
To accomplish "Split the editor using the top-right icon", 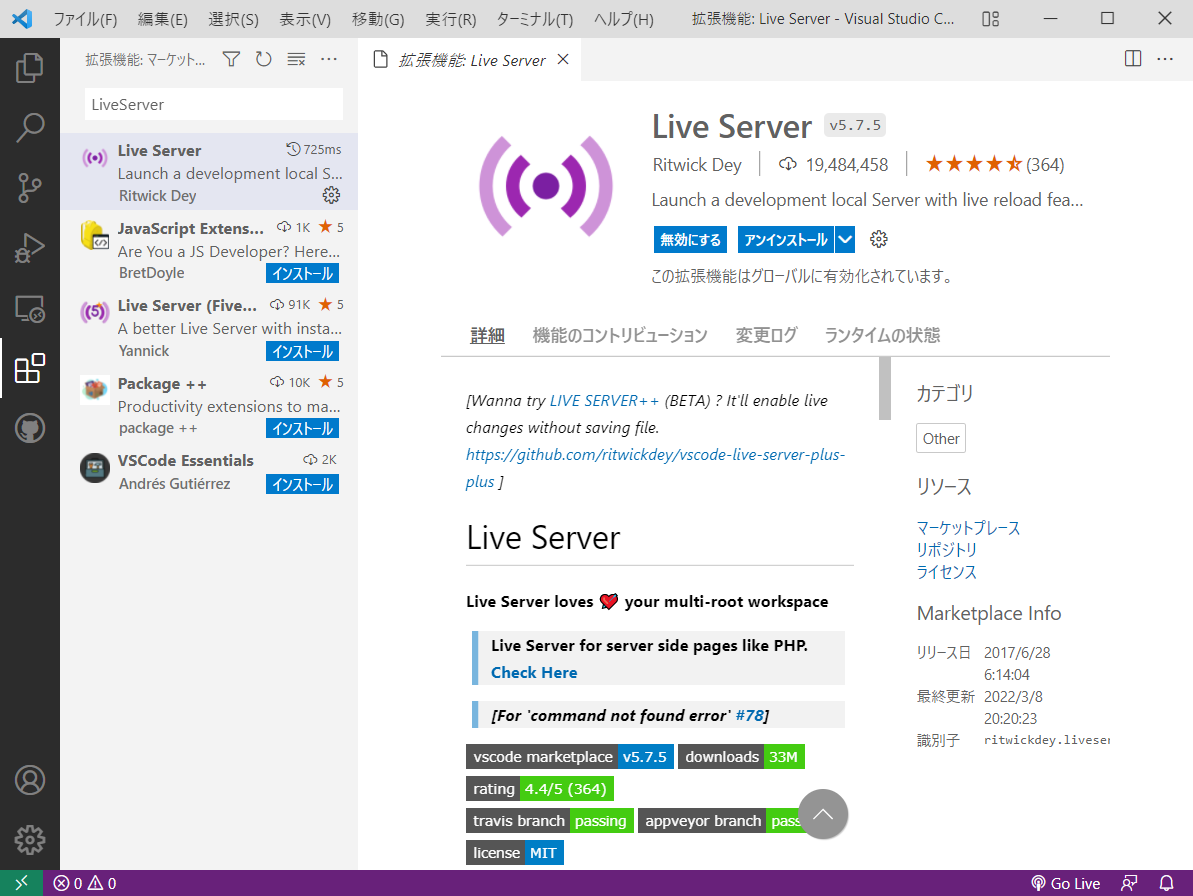I will point(1132,58).
